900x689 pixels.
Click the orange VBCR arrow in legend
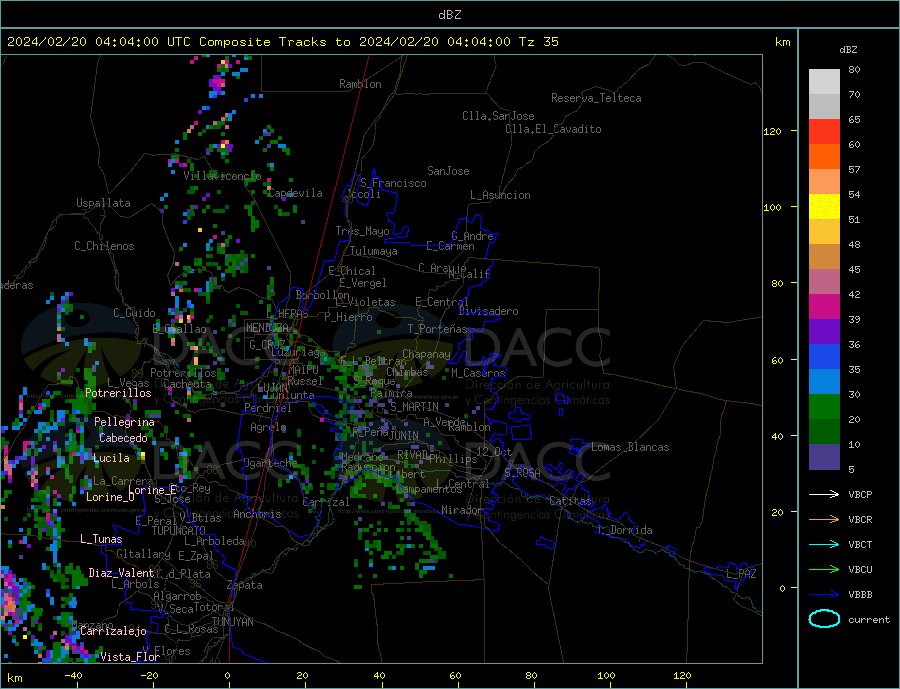pyautogui.click(x=824, y=520)
